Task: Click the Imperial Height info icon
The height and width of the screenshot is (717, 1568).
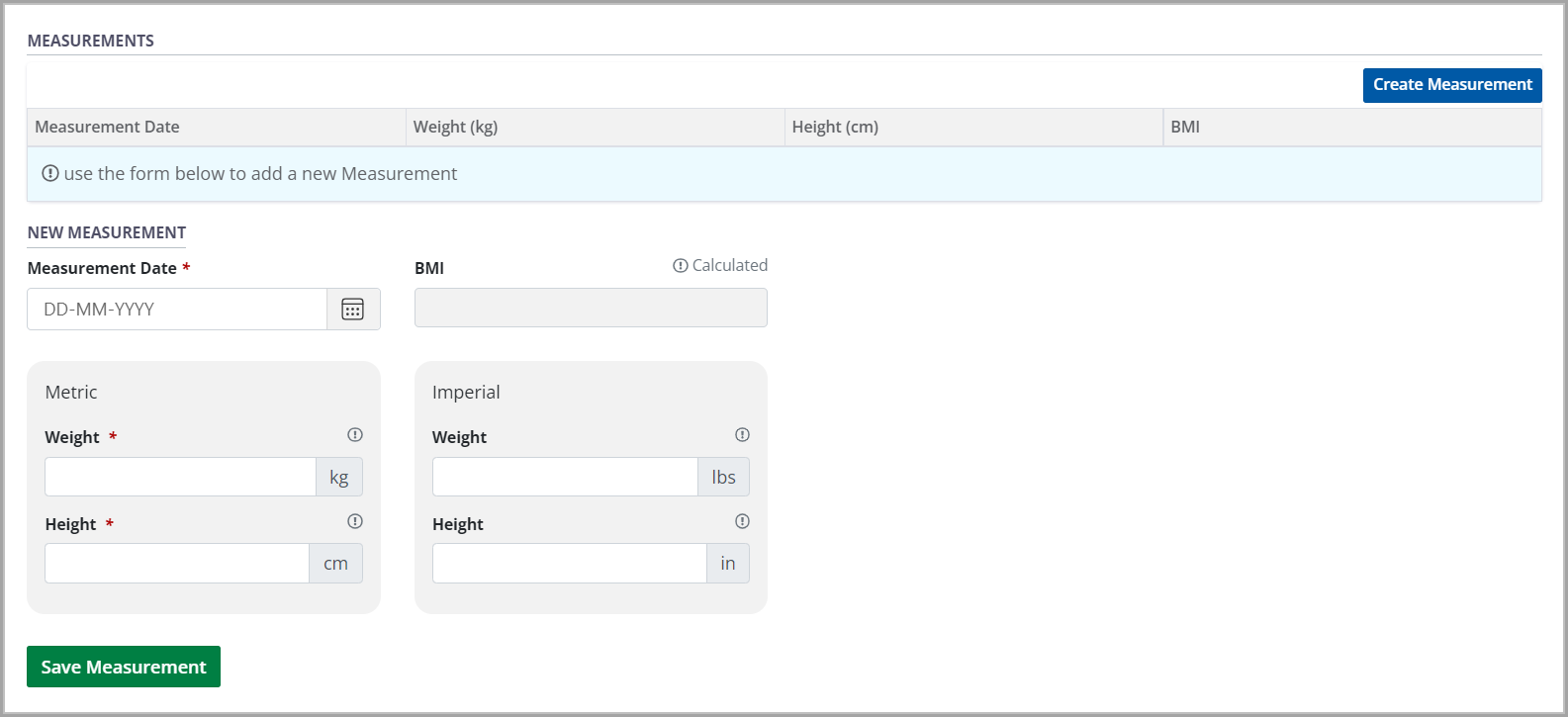Action: (x=742, y=521)
